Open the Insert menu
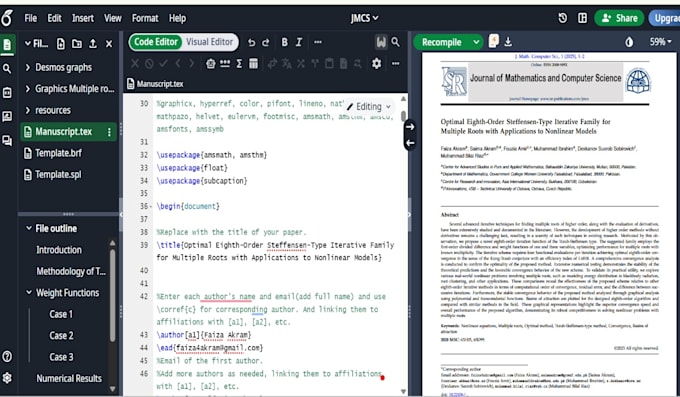This screenshot has width=680, height=397. click(83, 18)
